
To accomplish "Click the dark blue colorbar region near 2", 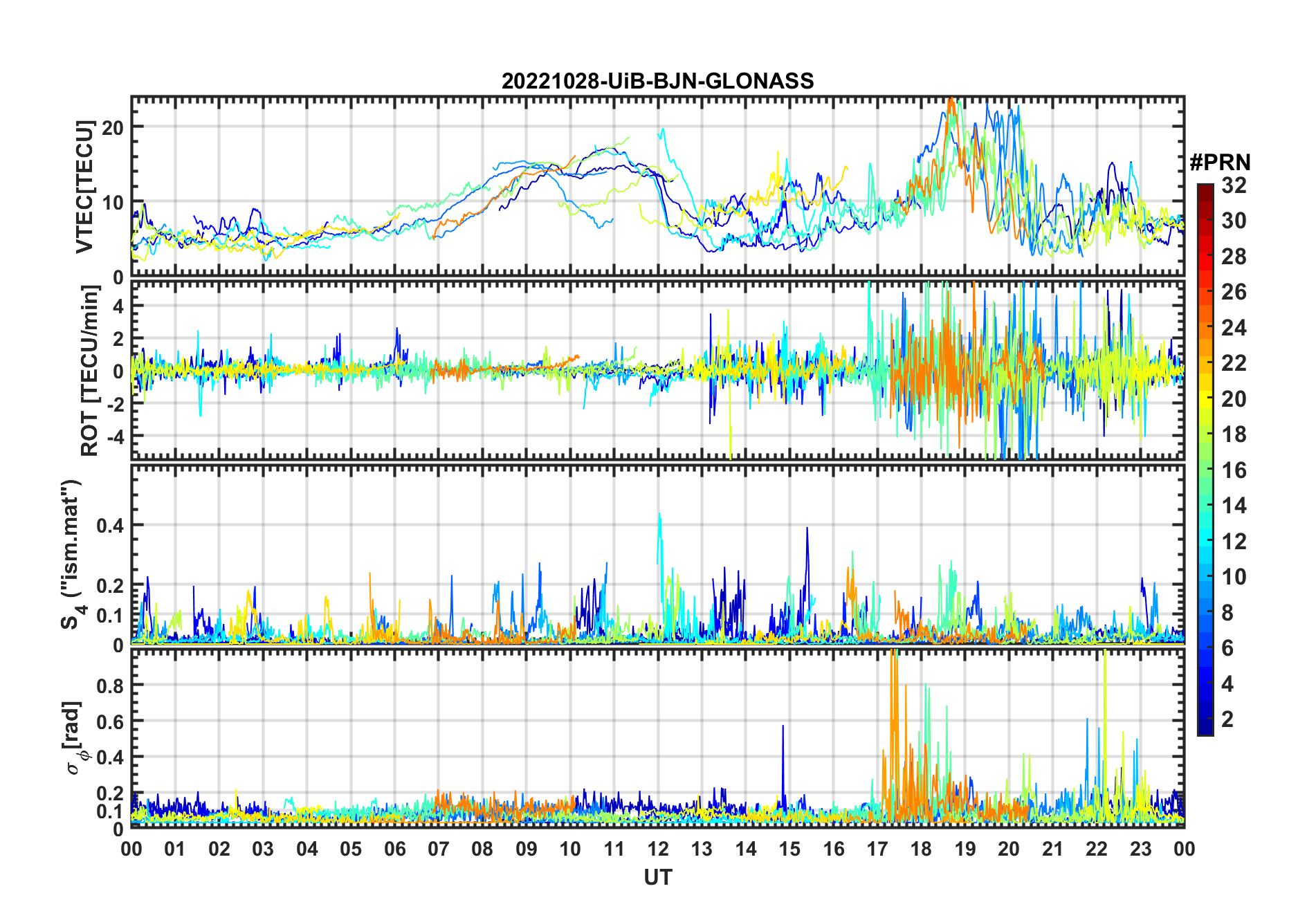I will 1205,719.
